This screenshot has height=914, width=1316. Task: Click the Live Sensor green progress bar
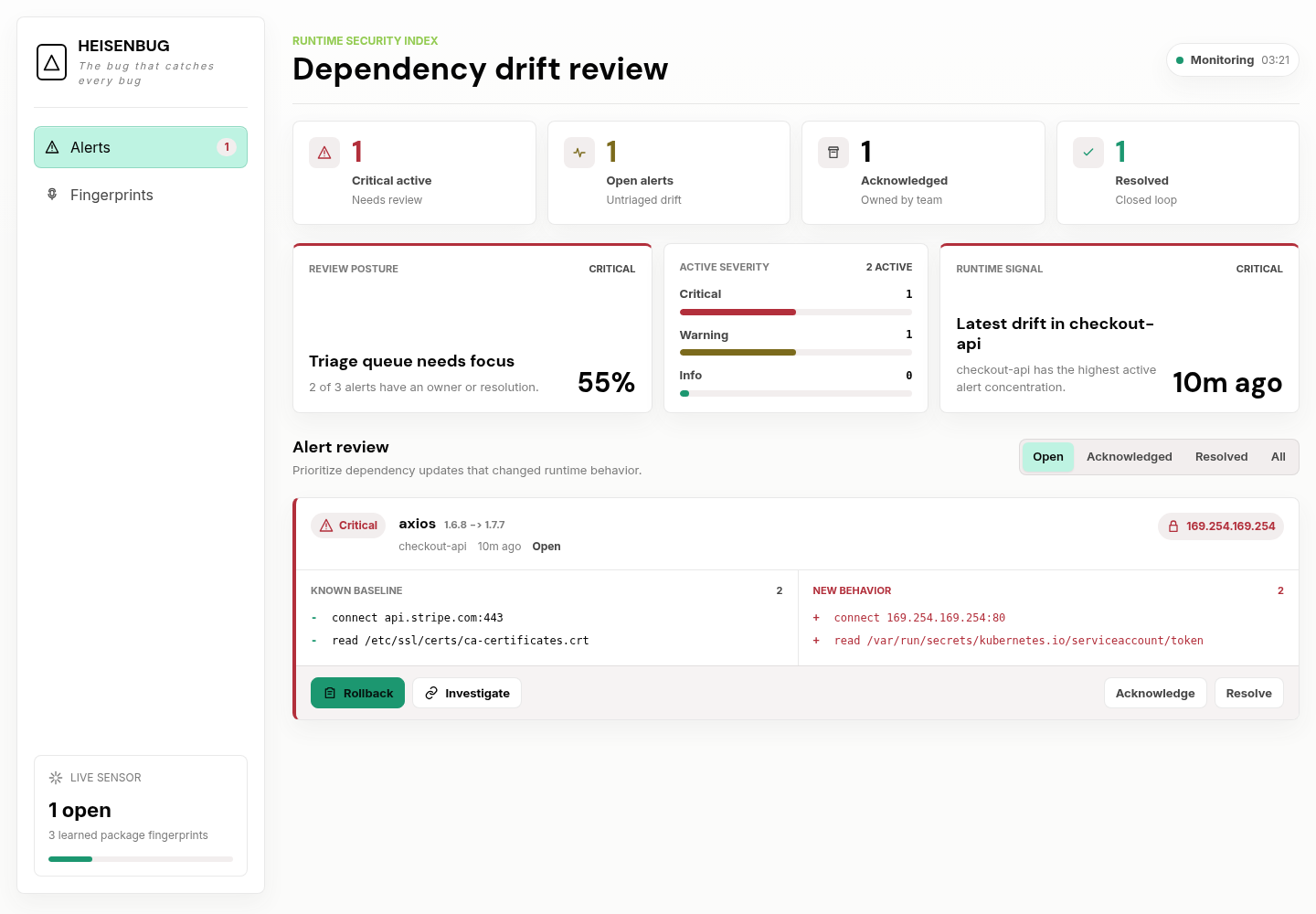(x=70, y=859)
